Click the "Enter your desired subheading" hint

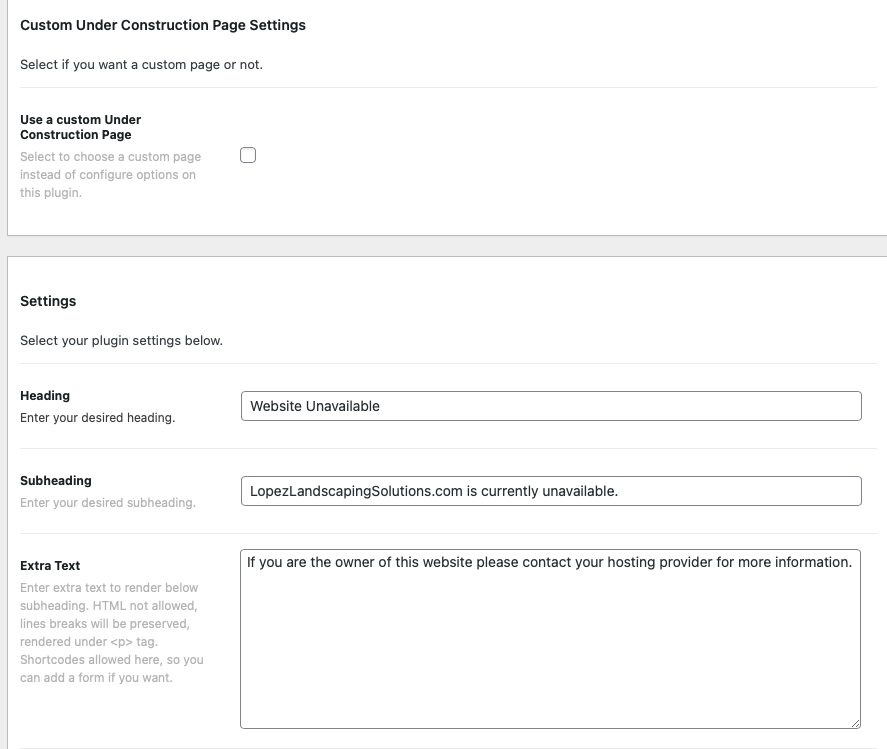107,503
